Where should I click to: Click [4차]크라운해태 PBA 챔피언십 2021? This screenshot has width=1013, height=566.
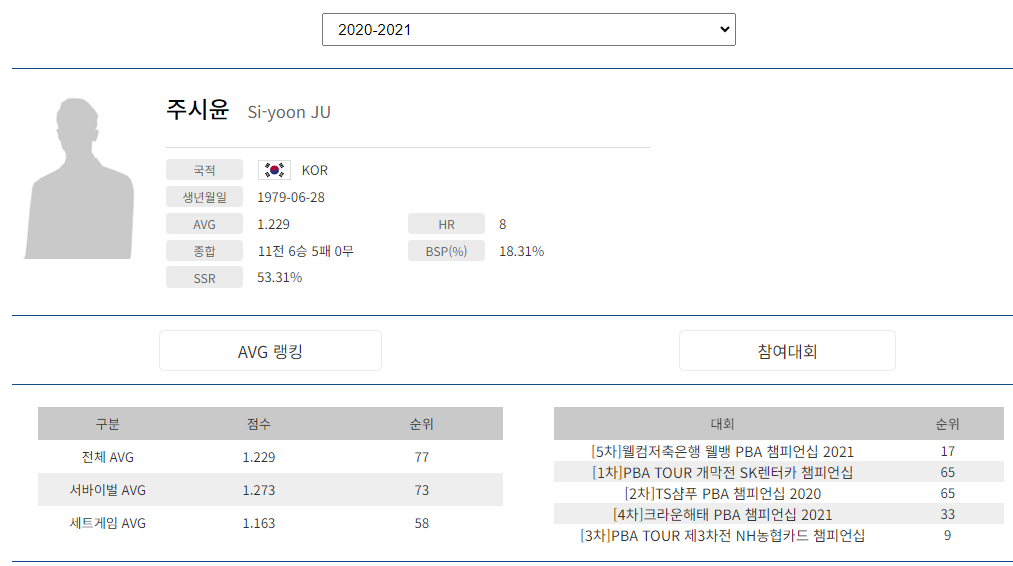[x=722, y=514]
